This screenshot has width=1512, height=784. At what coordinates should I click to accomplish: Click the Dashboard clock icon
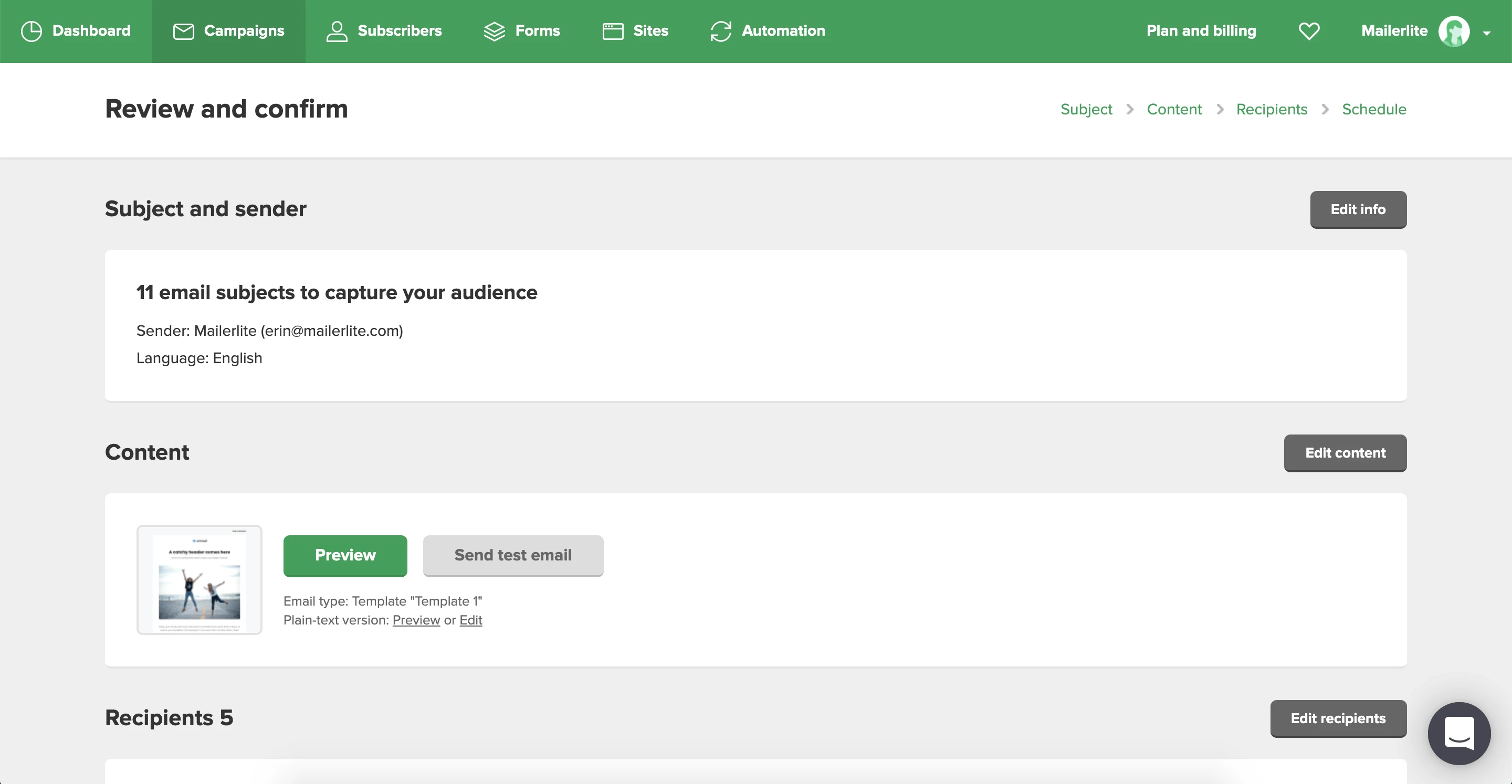pos(31,31)
